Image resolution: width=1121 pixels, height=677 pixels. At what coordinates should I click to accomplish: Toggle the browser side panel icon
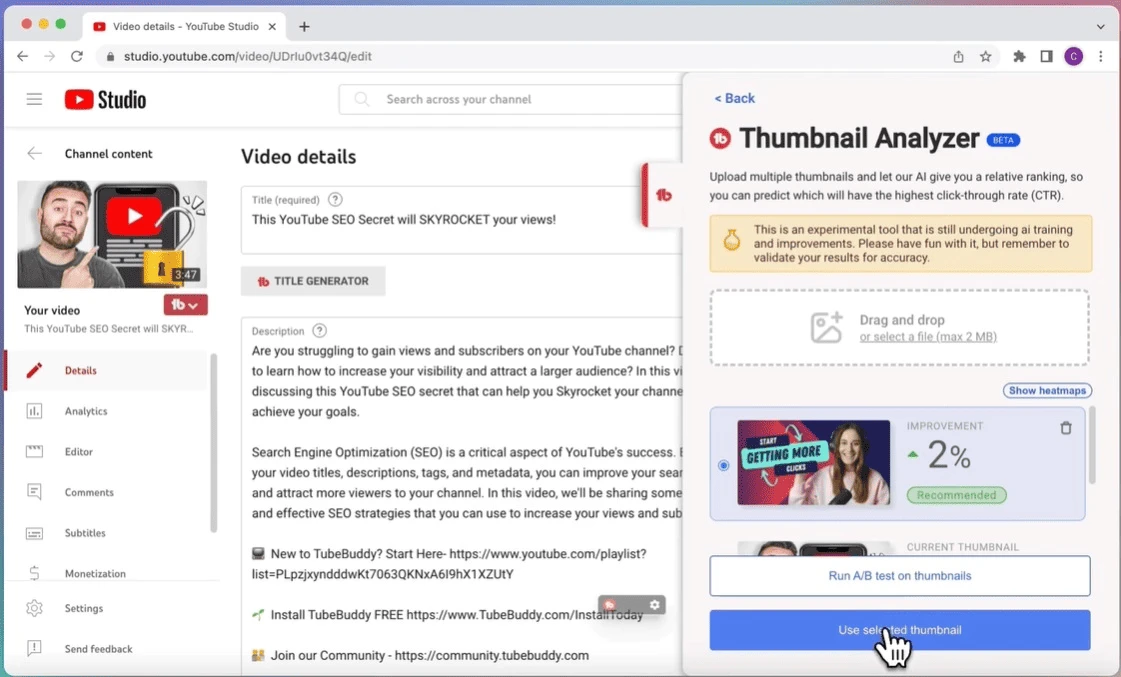[x=1047, y=56]
